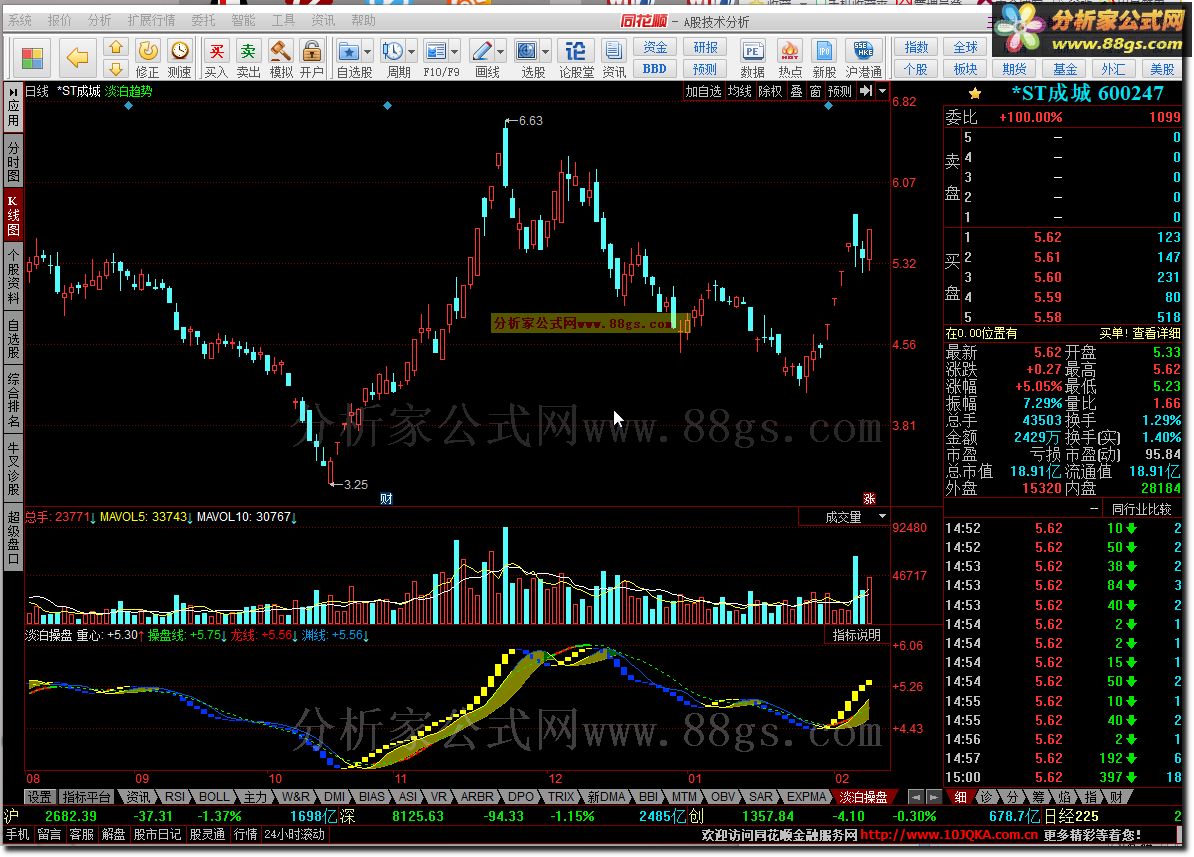The image size is (1194, 857).
Task: Open the 自选股 star folder icon
Action: [x=348, y=51]
